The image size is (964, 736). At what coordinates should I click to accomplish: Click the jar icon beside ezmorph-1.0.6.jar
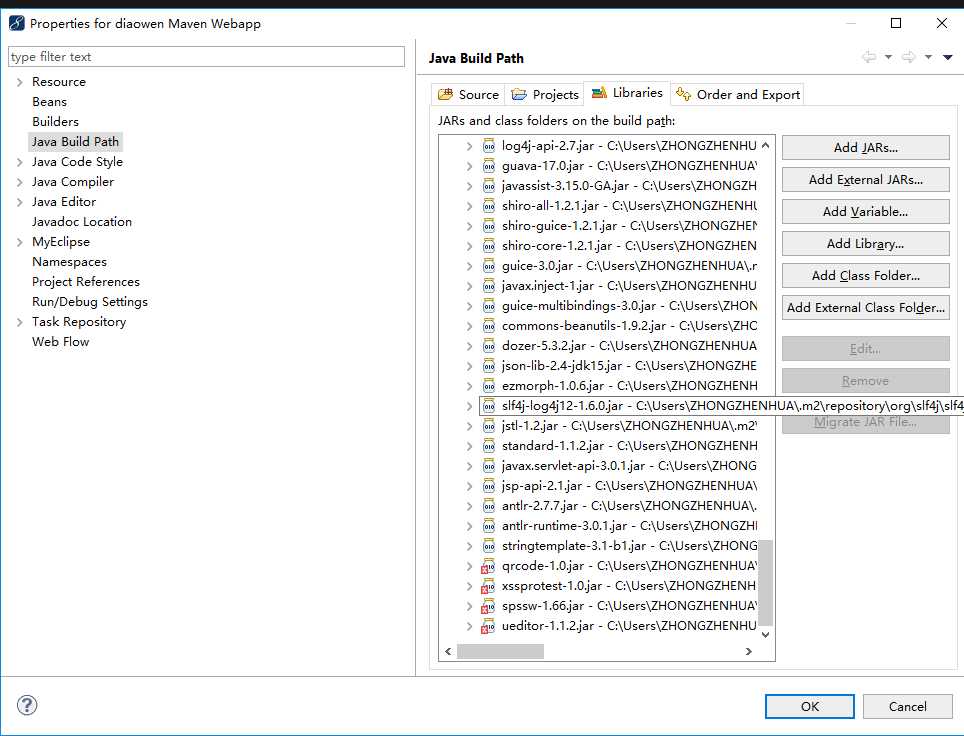[489, 386]
